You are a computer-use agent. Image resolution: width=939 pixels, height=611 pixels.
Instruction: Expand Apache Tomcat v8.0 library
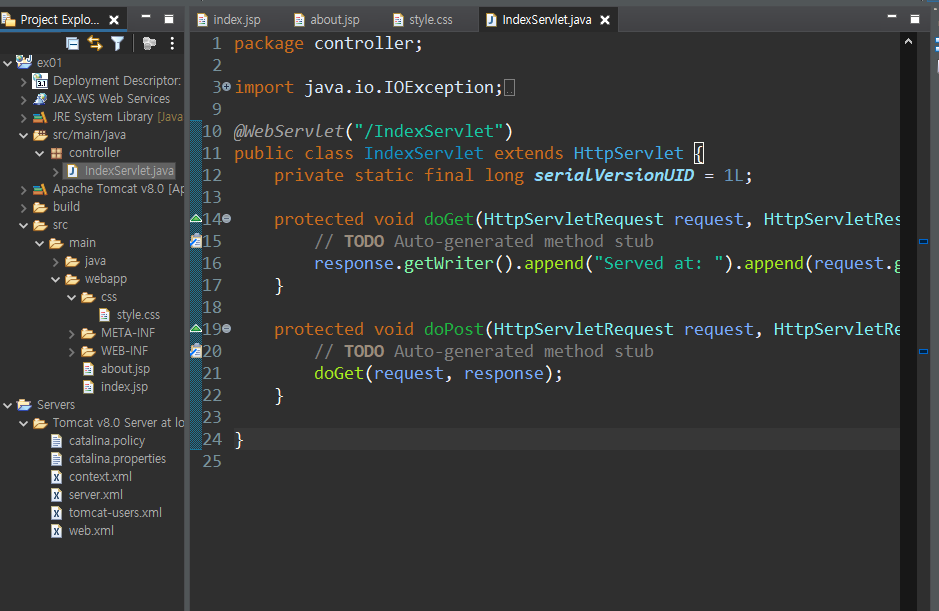(x=23, y=190)
